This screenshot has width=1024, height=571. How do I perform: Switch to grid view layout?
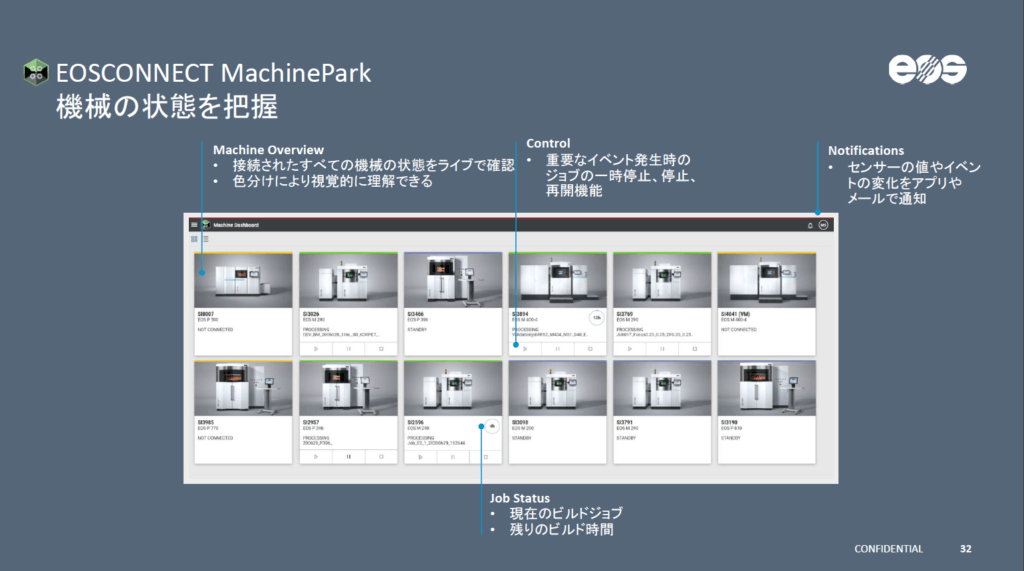[194, 239]
